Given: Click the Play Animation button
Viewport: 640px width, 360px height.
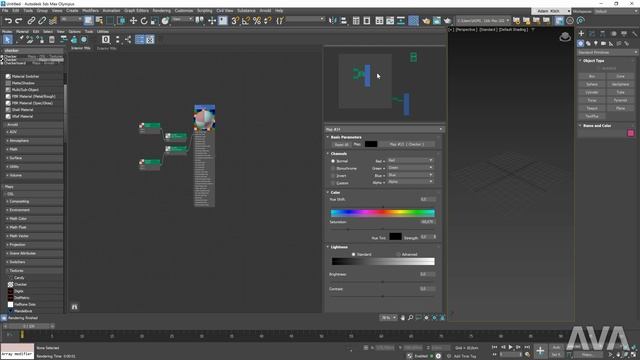Looking at the screenshot, I should (x=510, y=347).
